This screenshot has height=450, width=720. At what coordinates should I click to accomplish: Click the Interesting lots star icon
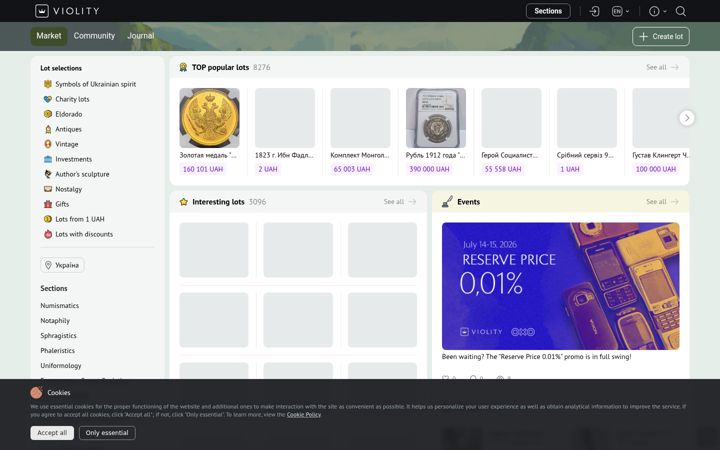tap(184, 202)
